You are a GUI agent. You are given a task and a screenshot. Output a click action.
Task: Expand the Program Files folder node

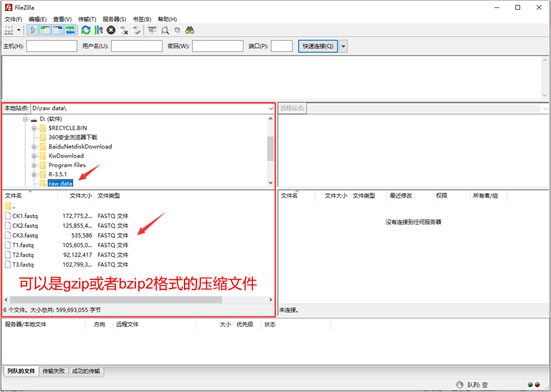(34, 165)
